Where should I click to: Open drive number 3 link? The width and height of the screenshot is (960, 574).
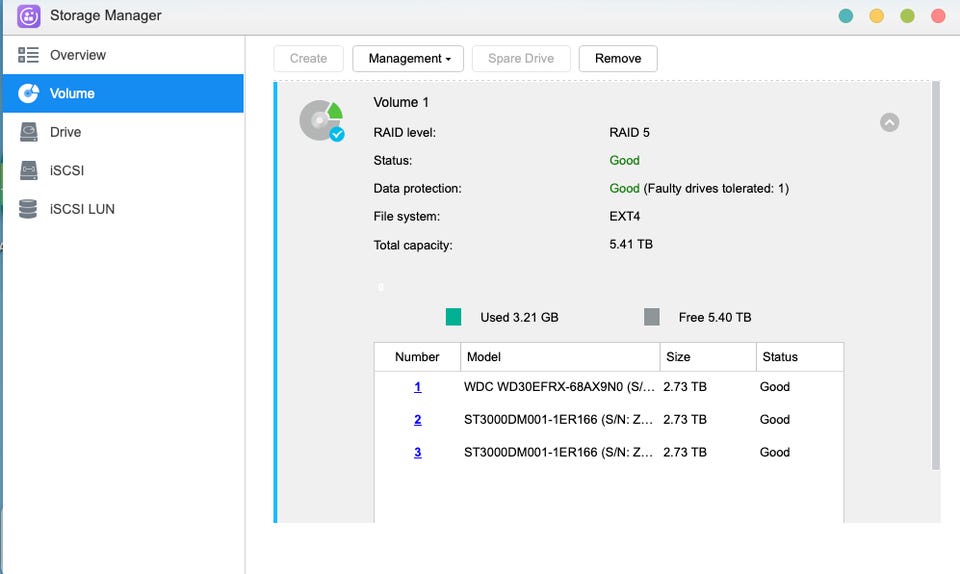pos(417,452)
